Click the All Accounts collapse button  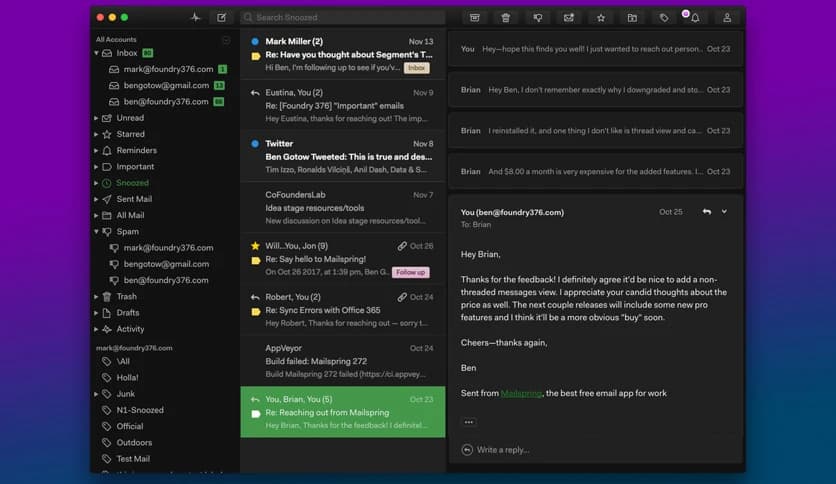(x=226, y=40)
